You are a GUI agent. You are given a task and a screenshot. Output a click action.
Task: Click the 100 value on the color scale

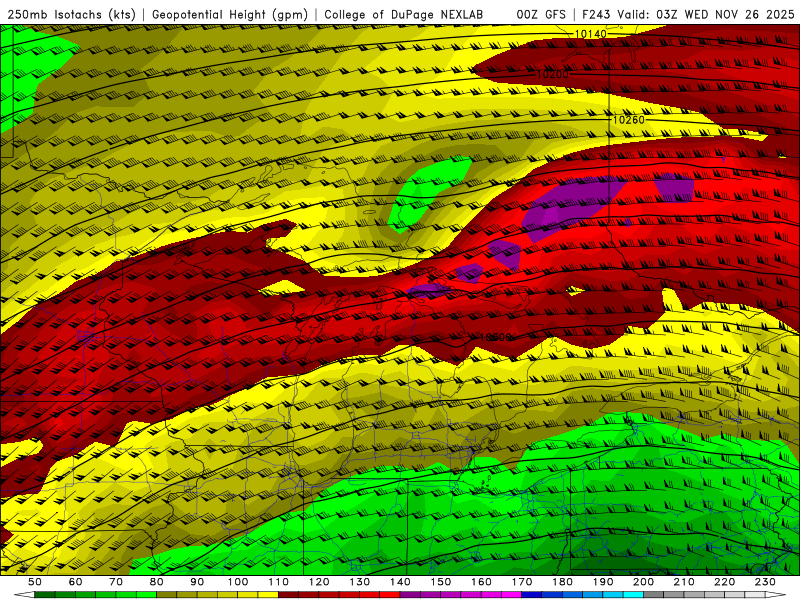[238, 582]
